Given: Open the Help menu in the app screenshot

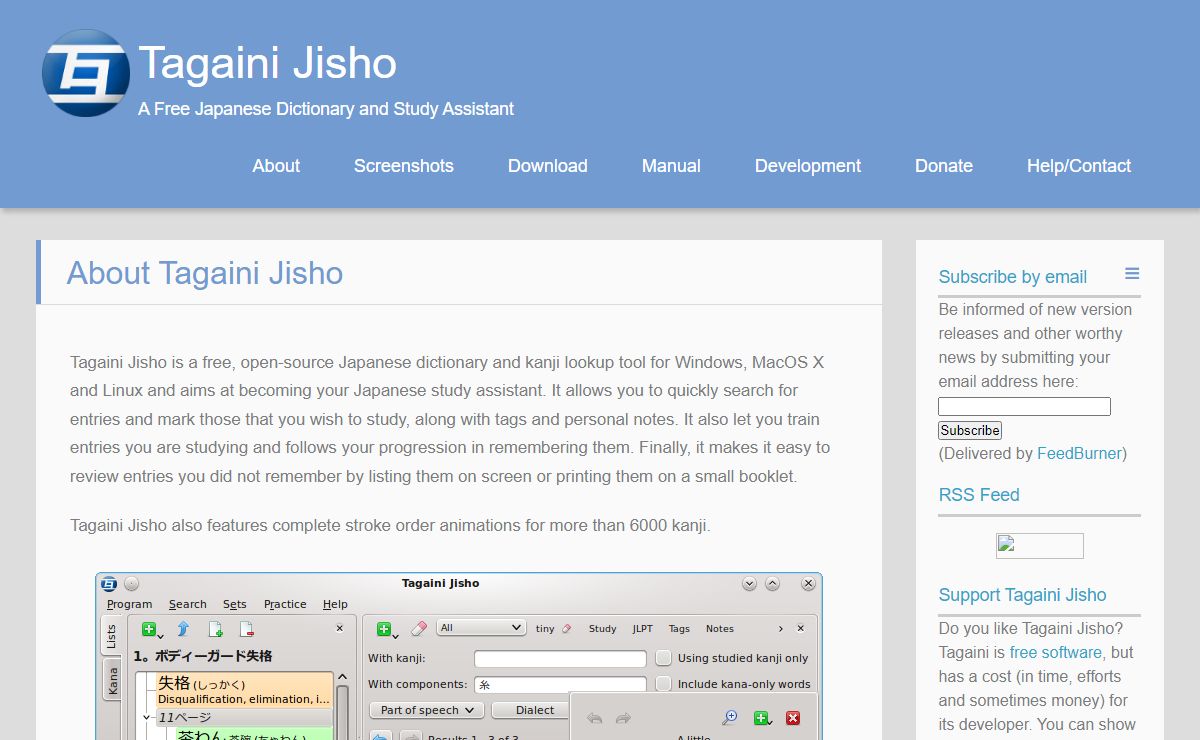Looking at the screenshot, I should 336,604.
